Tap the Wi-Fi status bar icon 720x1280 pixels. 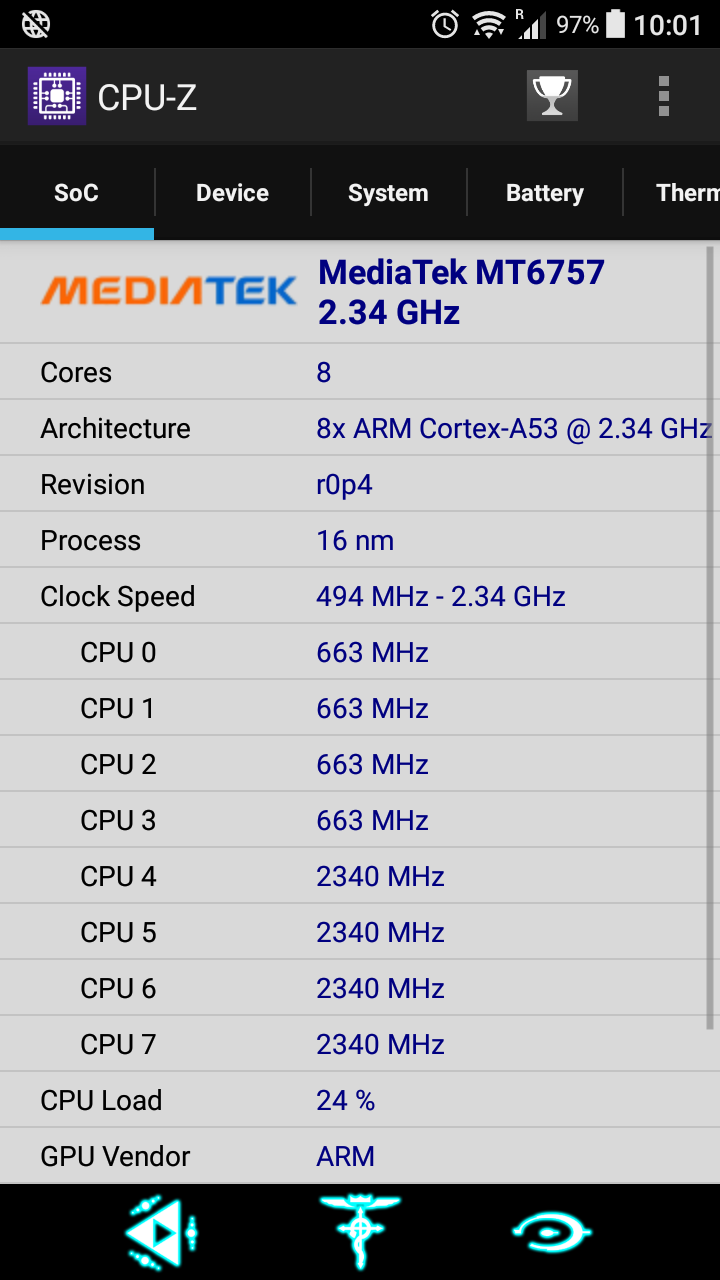(x=489, y=24)
